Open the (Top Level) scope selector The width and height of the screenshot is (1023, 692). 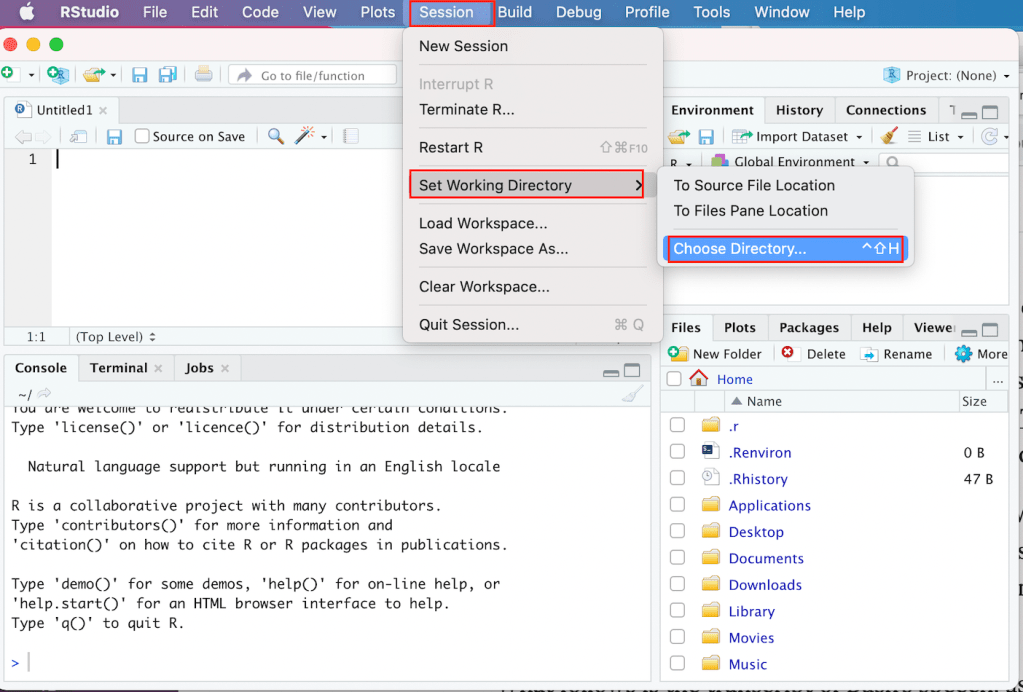[x=116, y=337]
